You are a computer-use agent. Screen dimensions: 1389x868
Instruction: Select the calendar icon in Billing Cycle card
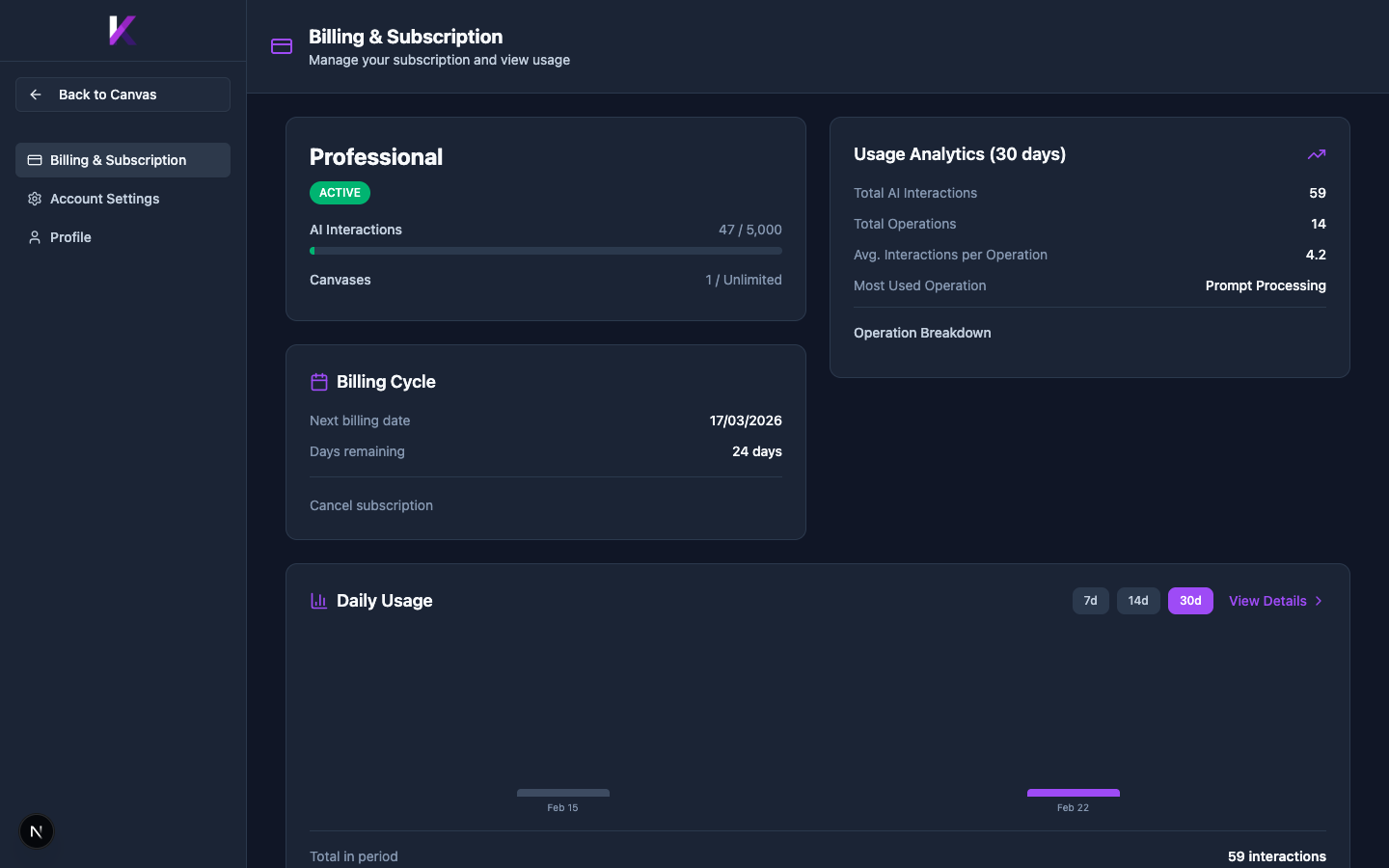coord(318,381)
